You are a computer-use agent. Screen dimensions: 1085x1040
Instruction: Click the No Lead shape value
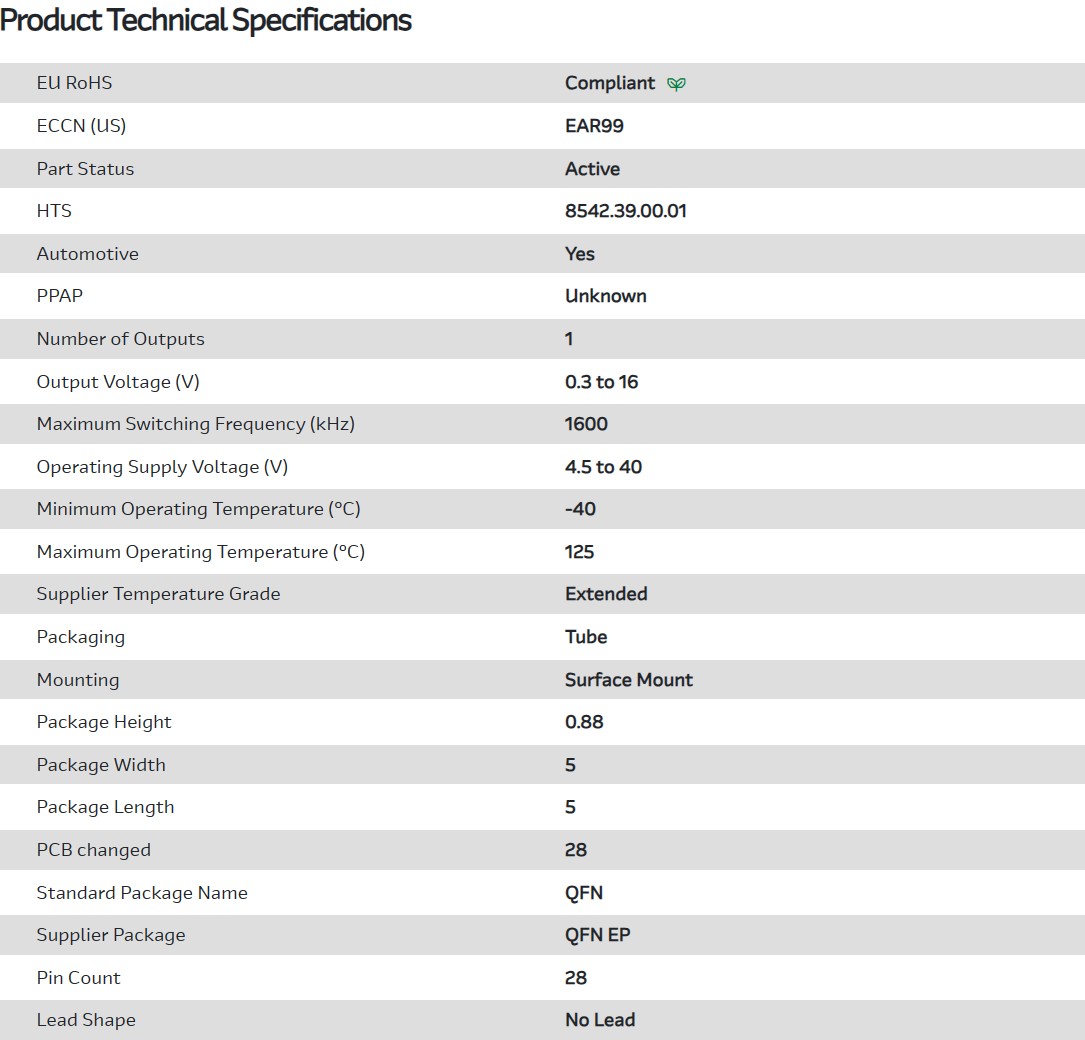point(600,1020)
